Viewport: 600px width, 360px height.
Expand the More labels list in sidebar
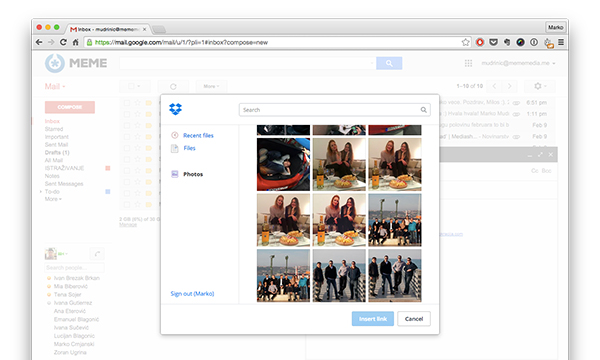53,199
